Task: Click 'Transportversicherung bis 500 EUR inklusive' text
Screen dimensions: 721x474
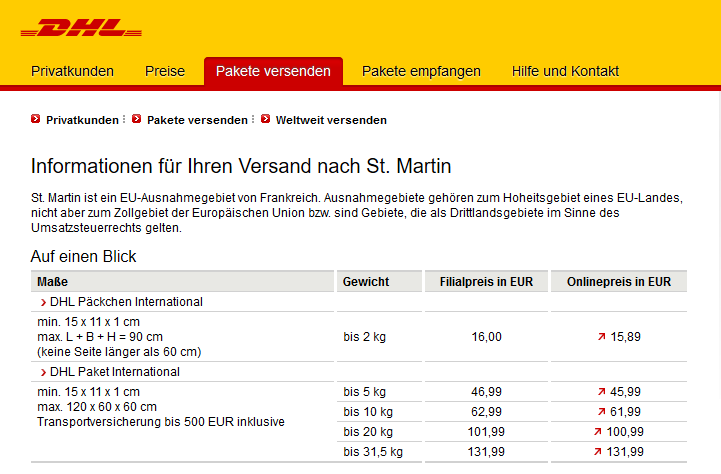Action: (x=161, y=422)
